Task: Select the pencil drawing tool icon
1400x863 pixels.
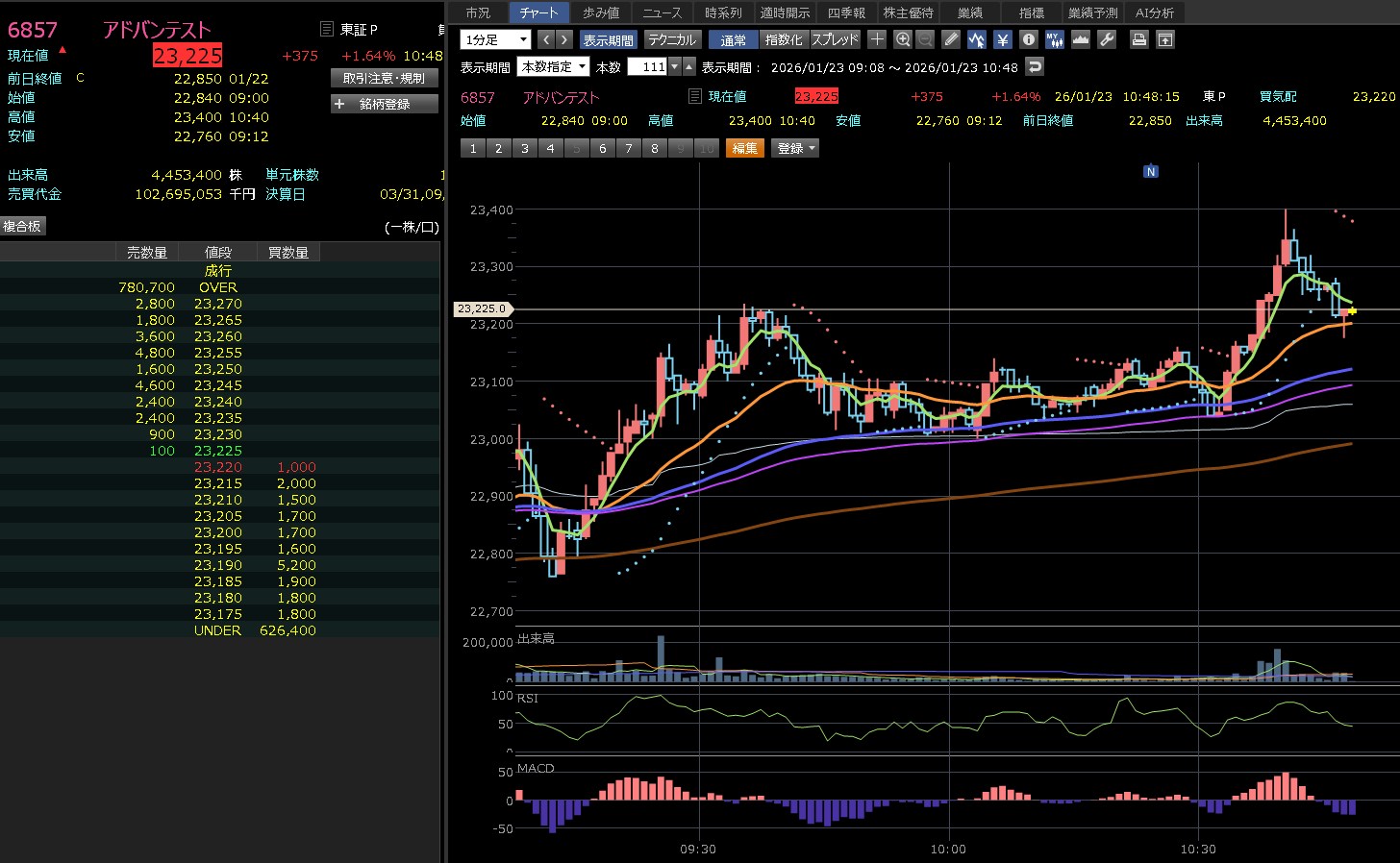Action: (x=951, y=39)
